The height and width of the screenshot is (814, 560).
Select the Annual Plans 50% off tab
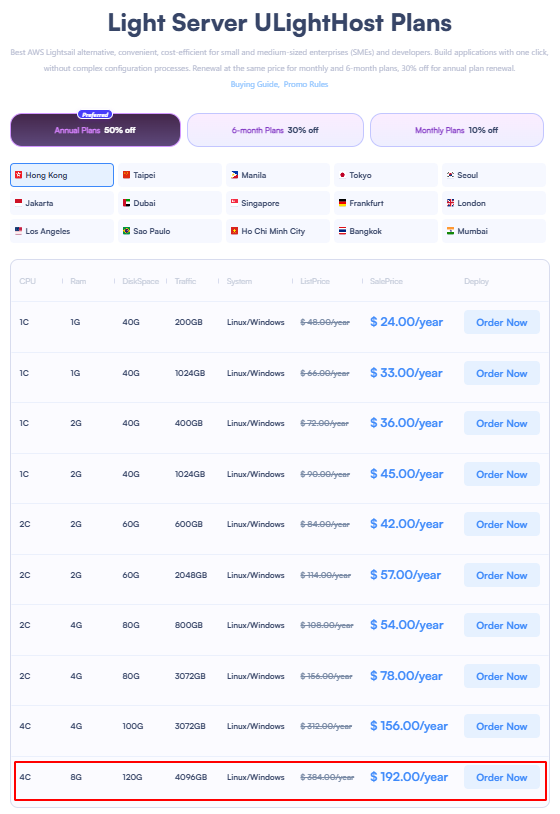coord(95,130)
